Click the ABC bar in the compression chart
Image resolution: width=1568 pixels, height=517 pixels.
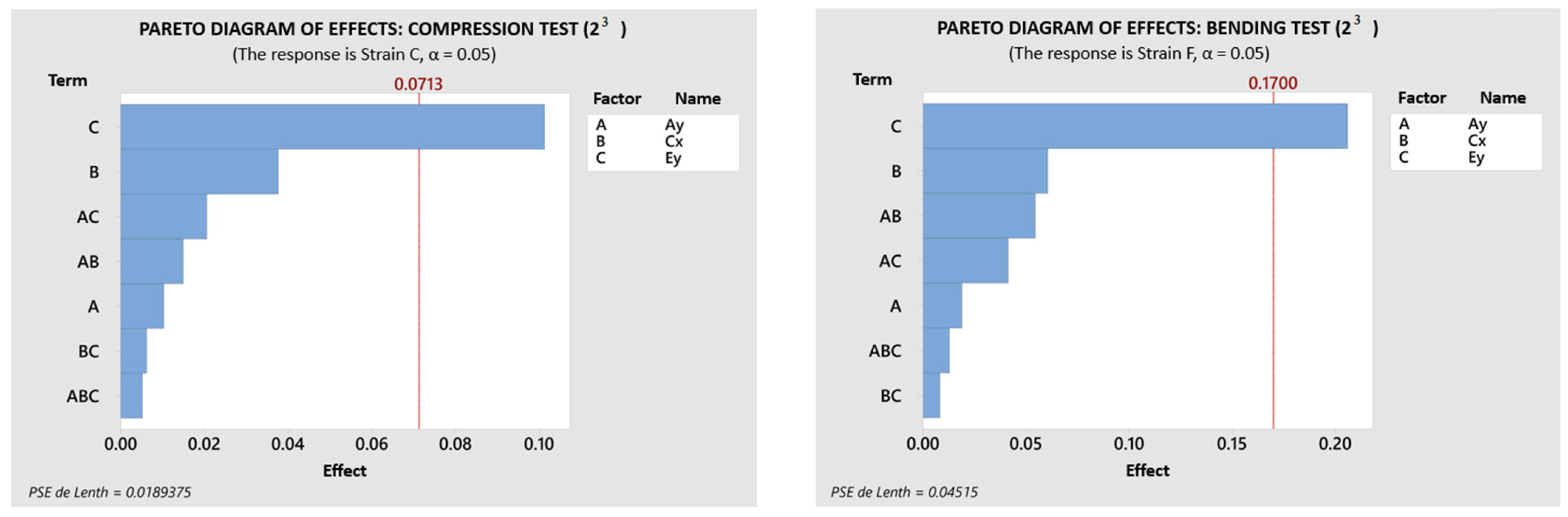[132, 396]
